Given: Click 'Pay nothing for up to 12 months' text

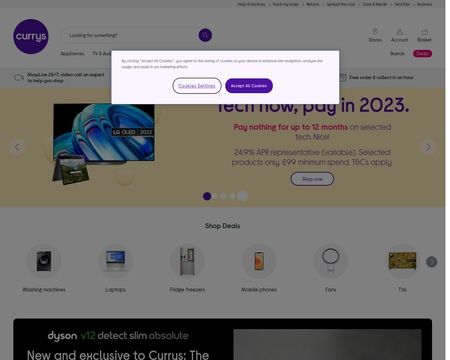Looking at the screenshot, I should coord(291,127).
